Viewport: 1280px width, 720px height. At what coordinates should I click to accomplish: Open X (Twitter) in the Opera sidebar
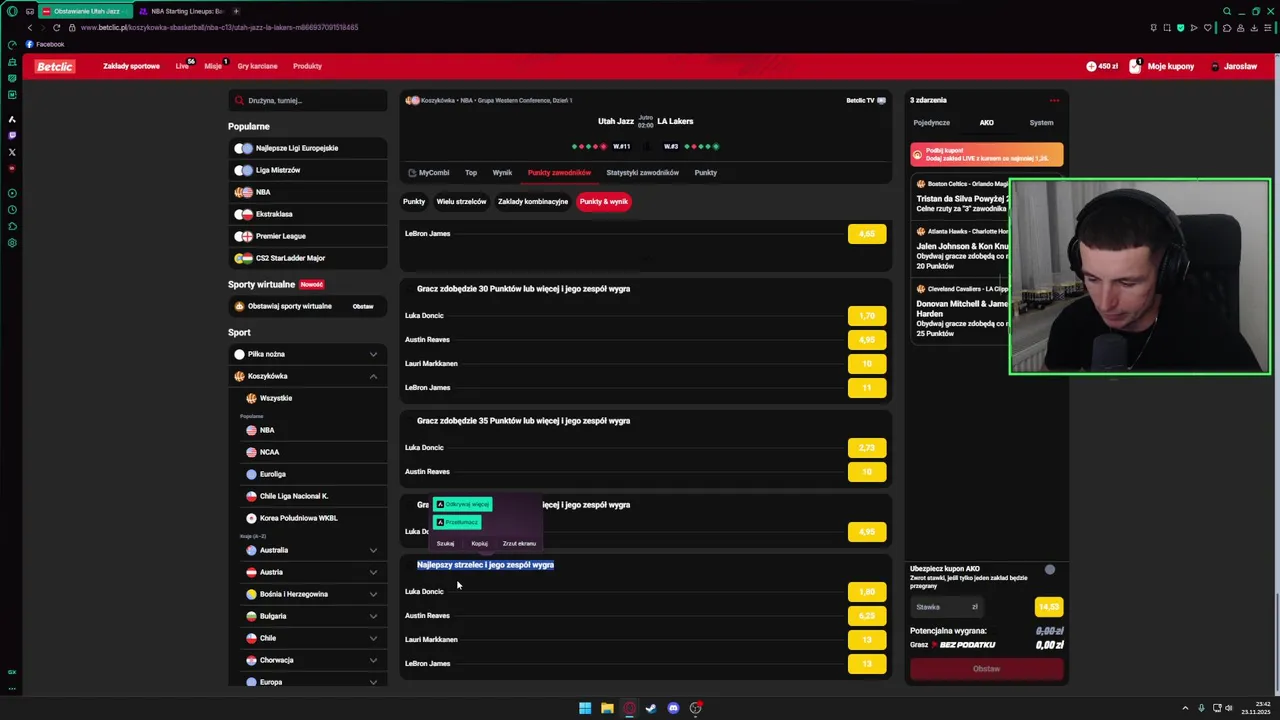pyautogui.click(x=12, y=152)
